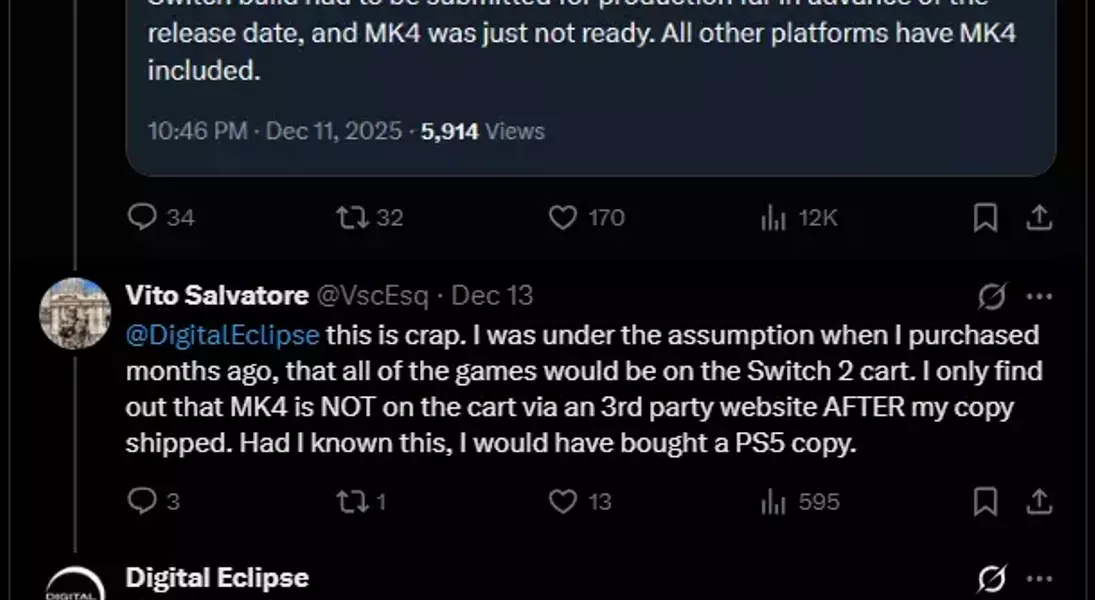Screen dimensions: 1095x600
Task: Click Vito Salvatore's profile avatar
Action: 75,313
